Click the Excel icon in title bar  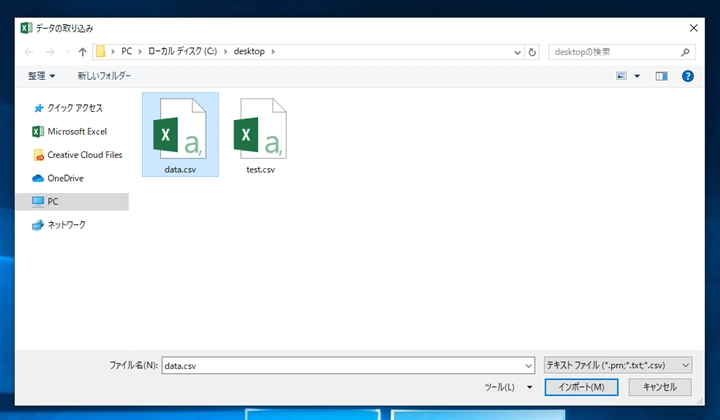click(x=26, y=28)
